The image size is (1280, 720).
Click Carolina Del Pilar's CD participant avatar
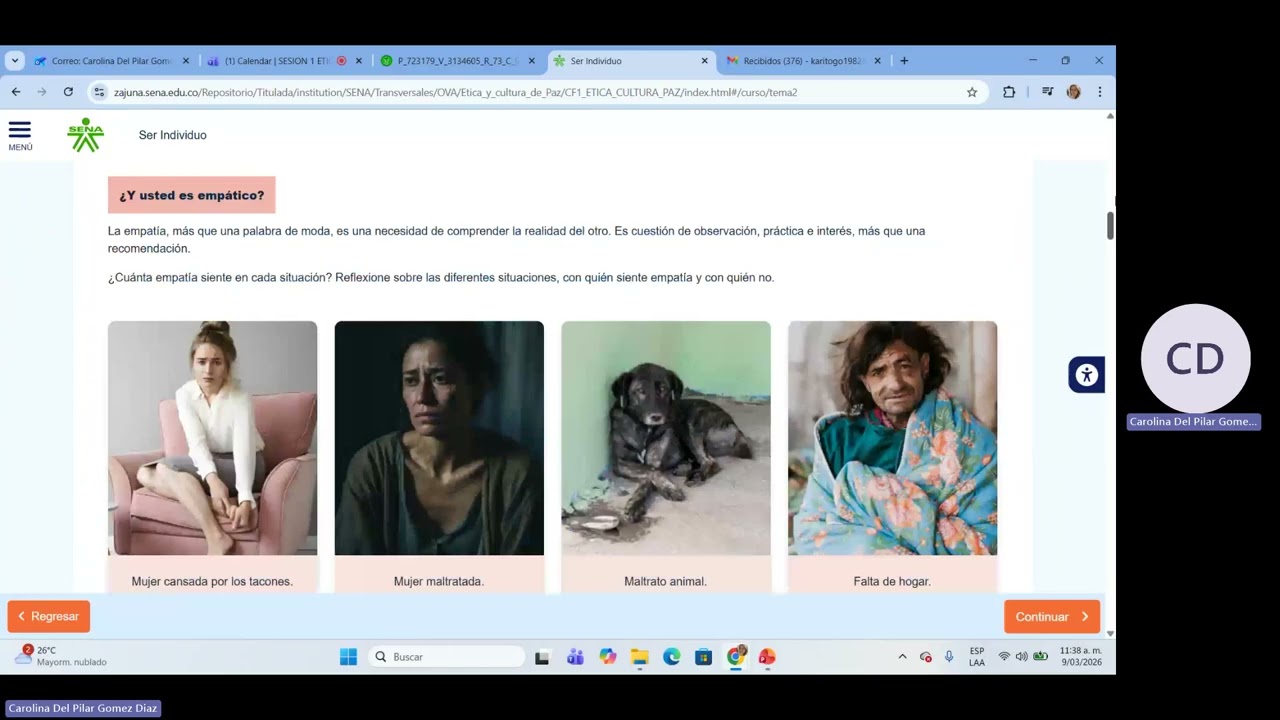point(1195,359)
